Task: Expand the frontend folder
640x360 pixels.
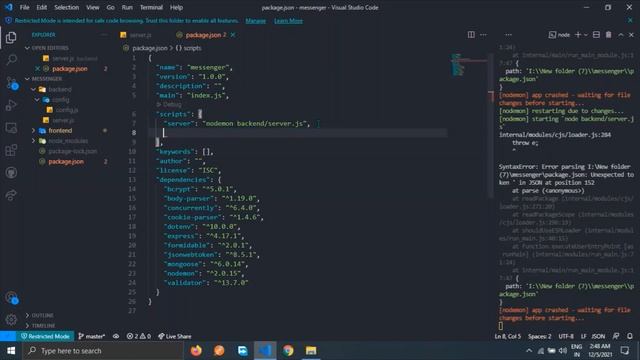Action: coord(33,131)
